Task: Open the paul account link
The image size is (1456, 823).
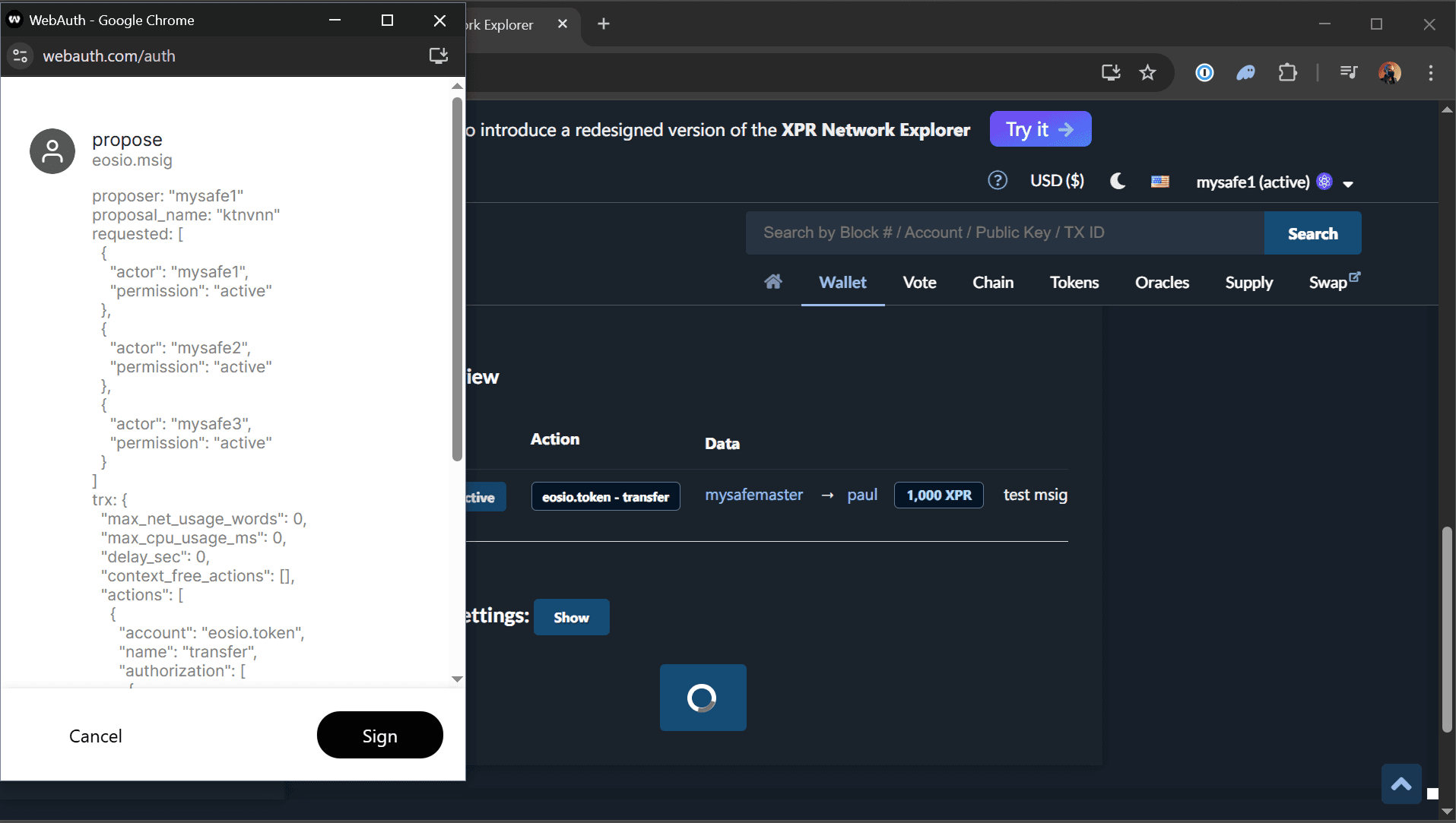Action: click(x=862, y=495)
